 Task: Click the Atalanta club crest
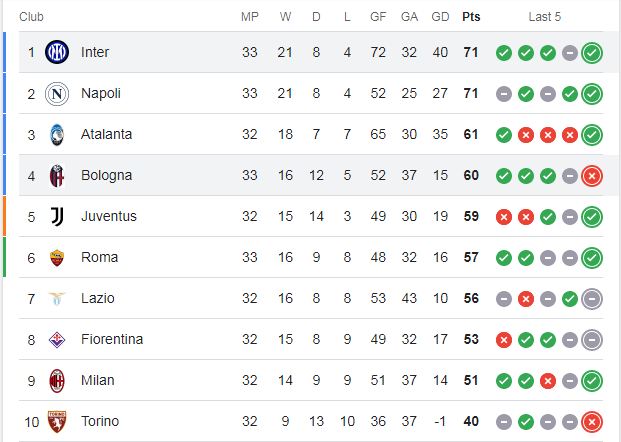click(x=57, y=135)
